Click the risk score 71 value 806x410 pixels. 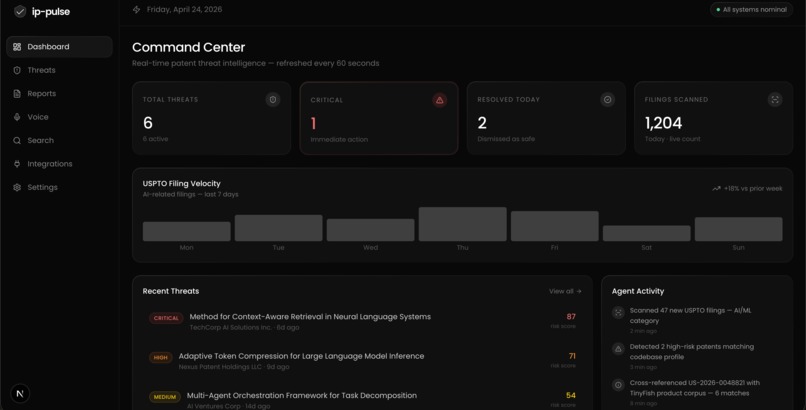pyautogui.click(x=572, y=356)
